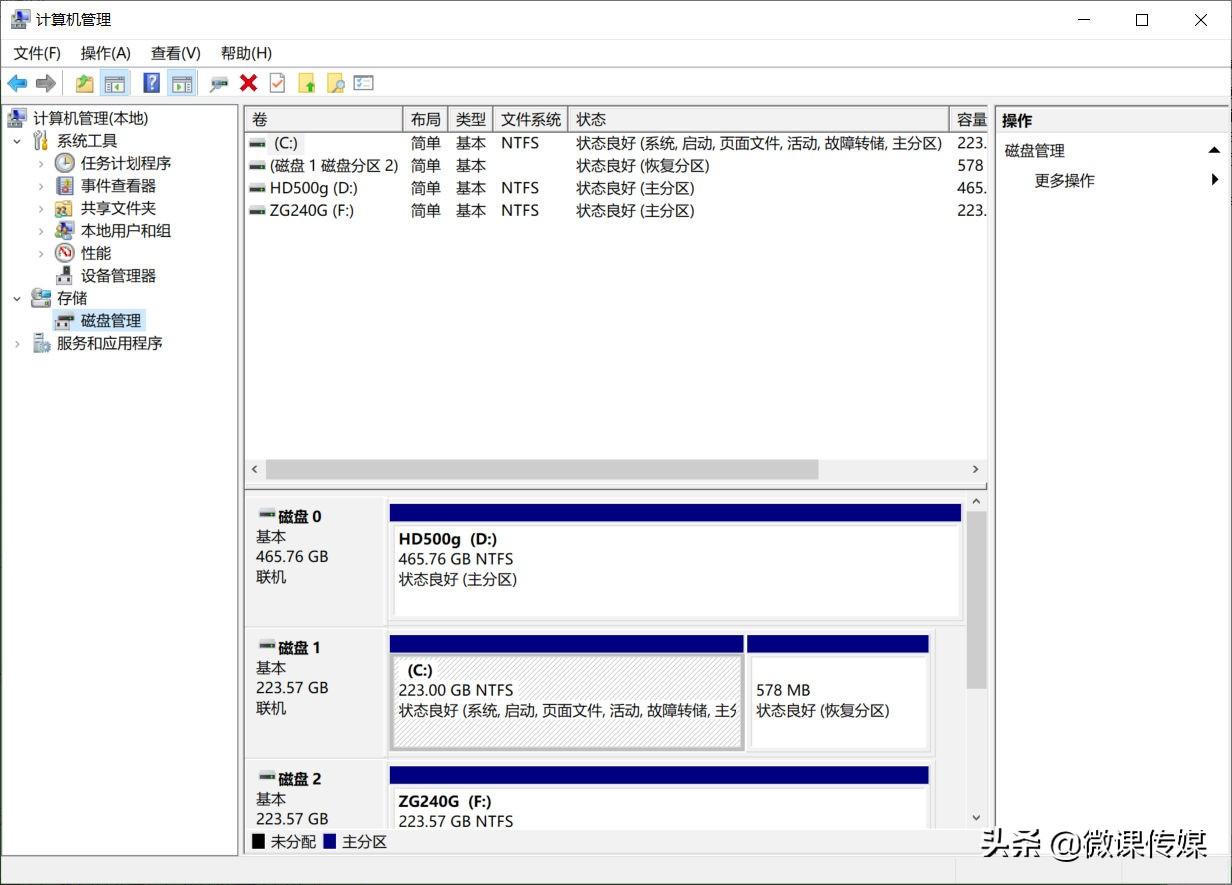
Task: Click the show/hide console tree icon
Action: click(112, 83)
